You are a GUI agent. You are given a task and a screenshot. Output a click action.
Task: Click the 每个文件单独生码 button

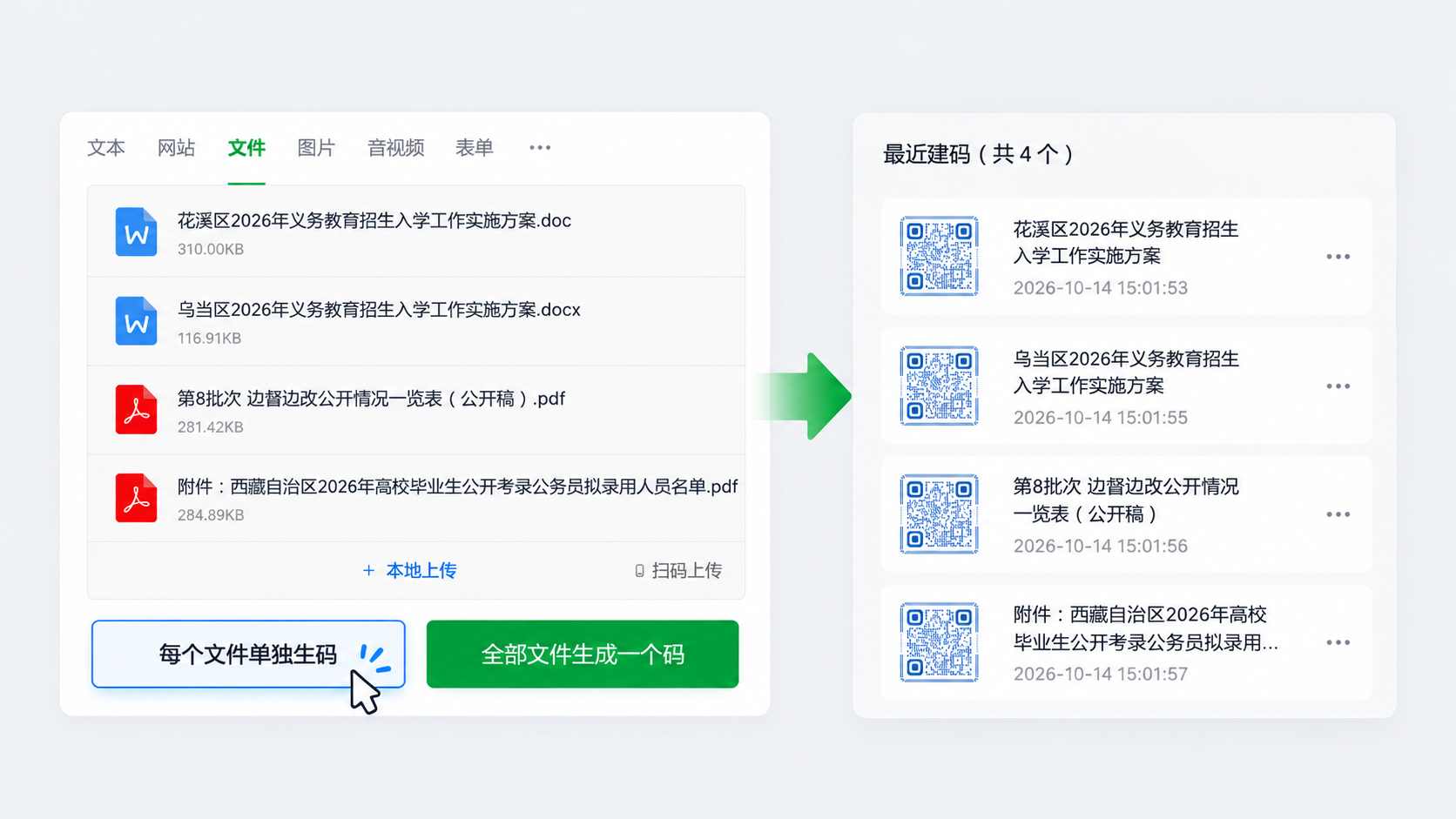pyautogui.click(x=248, y=655)
